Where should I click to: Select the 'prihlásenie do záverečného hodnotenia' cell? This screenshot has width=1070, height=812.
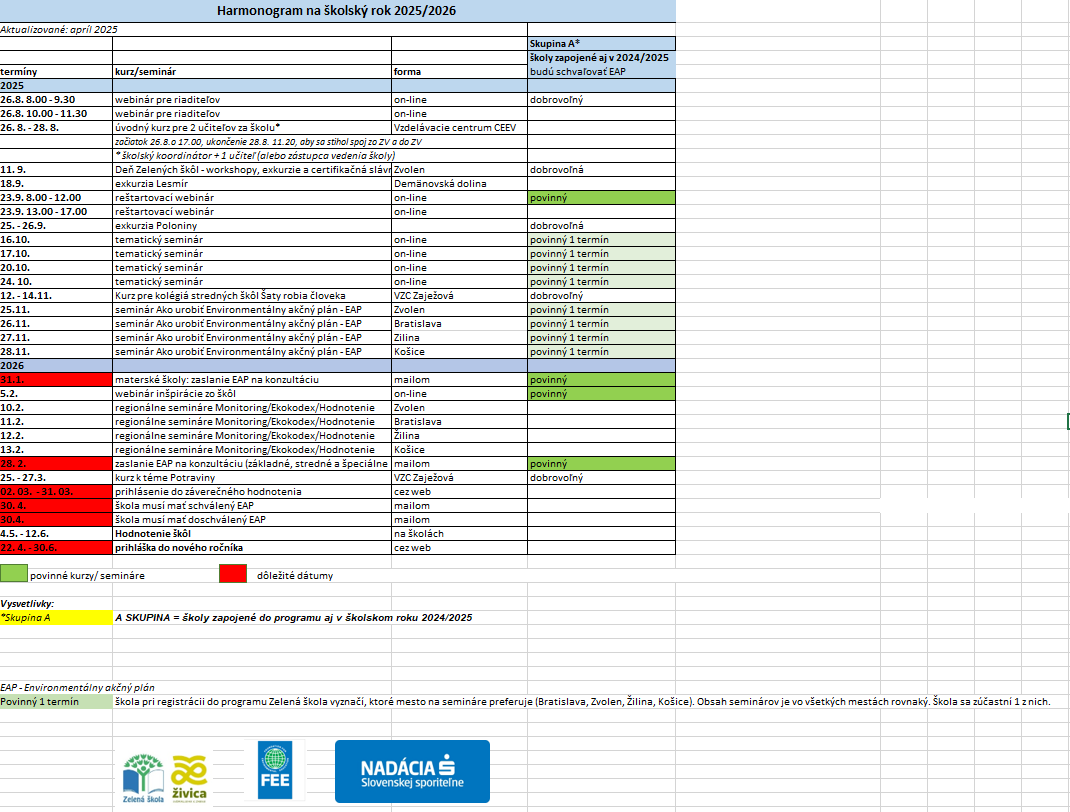click(x=252, y=491)
